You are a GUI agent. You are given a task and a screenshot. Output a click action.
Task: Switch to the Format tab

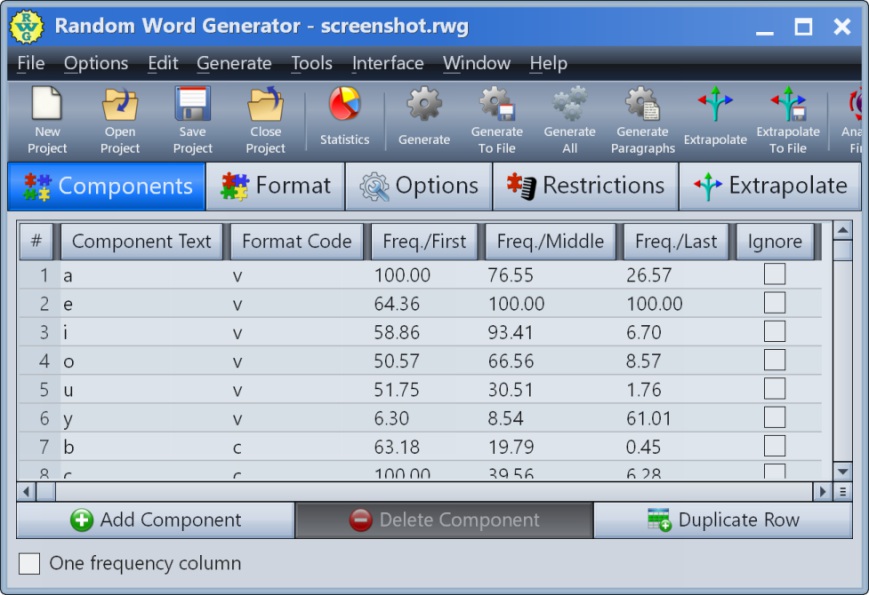click(x=275, y=186)
